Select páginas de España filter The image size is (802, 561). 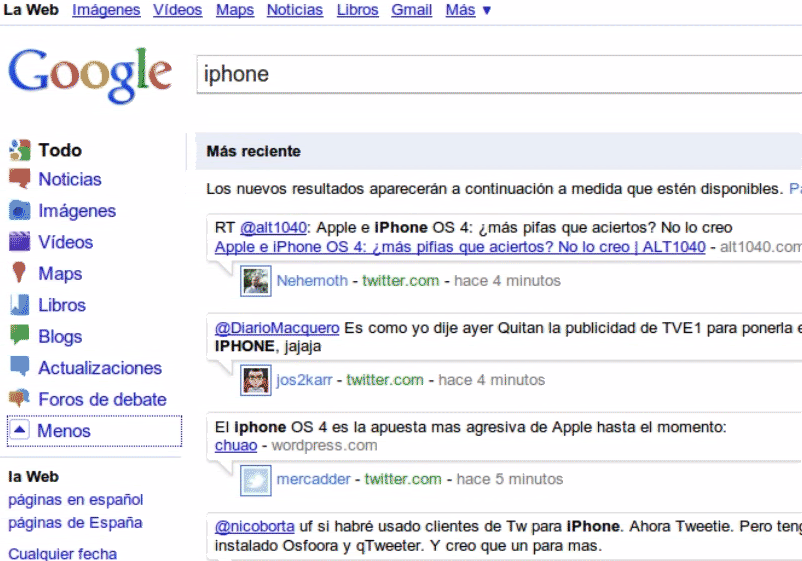[75, 523]
